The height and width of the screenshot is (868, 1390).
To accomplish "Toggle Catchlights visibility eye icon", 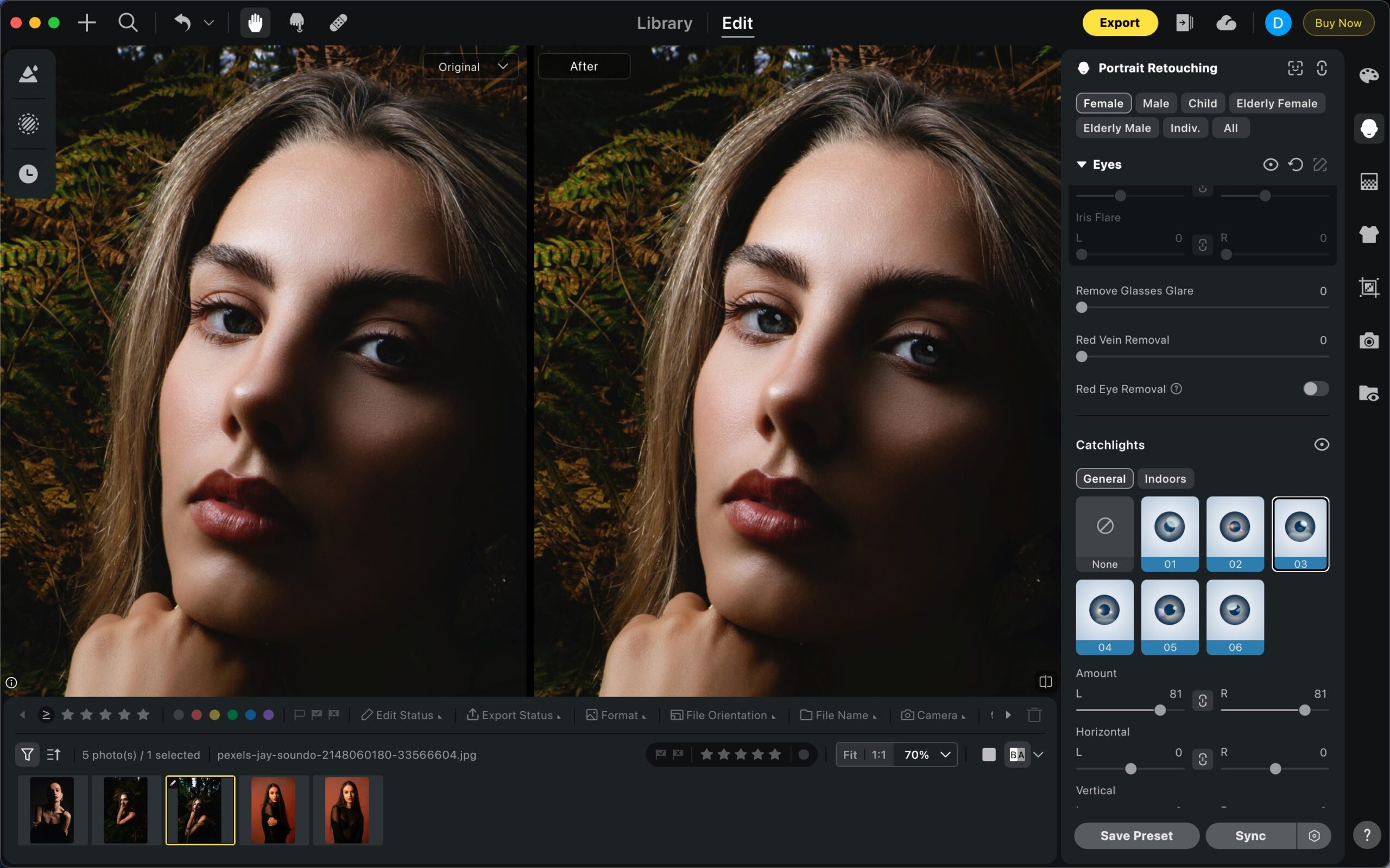I will coord(1321,445).
